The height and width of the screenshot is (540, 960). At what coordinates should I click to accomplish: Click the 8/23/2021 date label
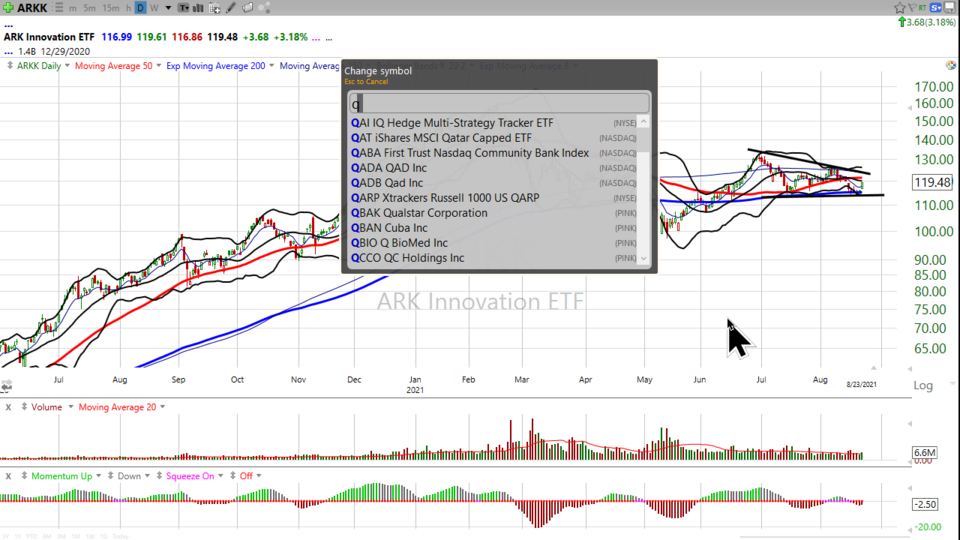pyautogui.click(x=861, y=384)
